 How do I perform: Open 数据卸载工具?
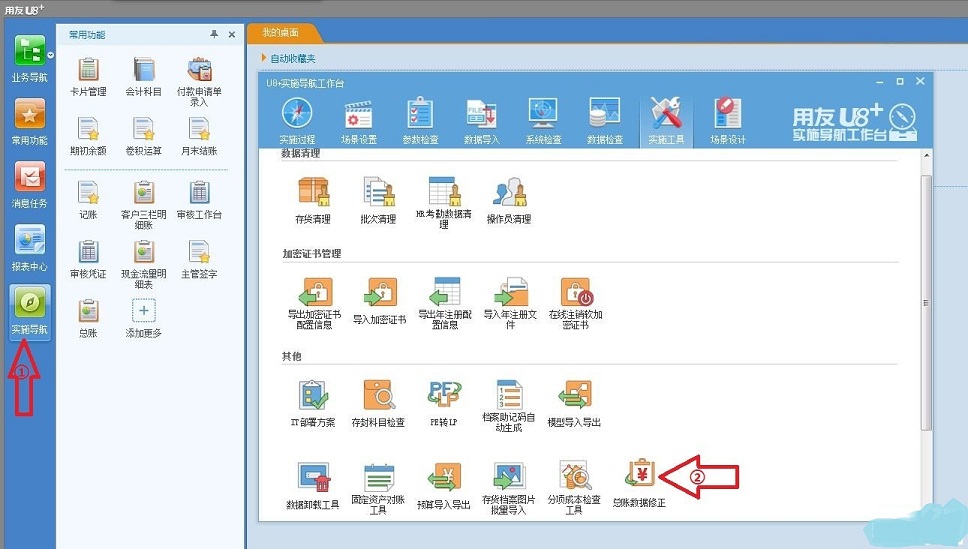pyautogui.click(x=313, y=485)
